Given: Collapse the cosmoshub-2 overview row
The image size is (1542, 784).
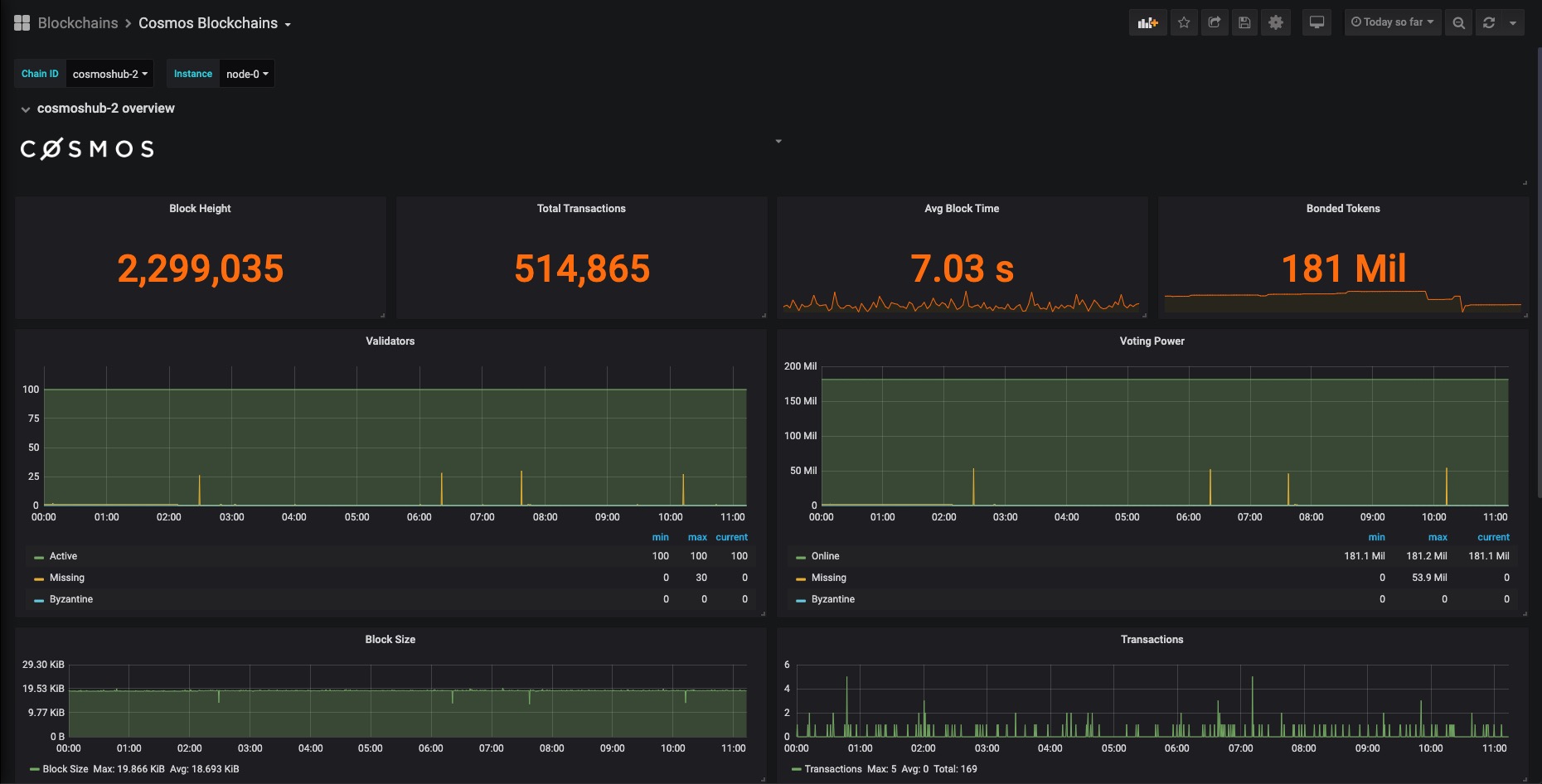Looking at the screenshot, I should [105, 109].
